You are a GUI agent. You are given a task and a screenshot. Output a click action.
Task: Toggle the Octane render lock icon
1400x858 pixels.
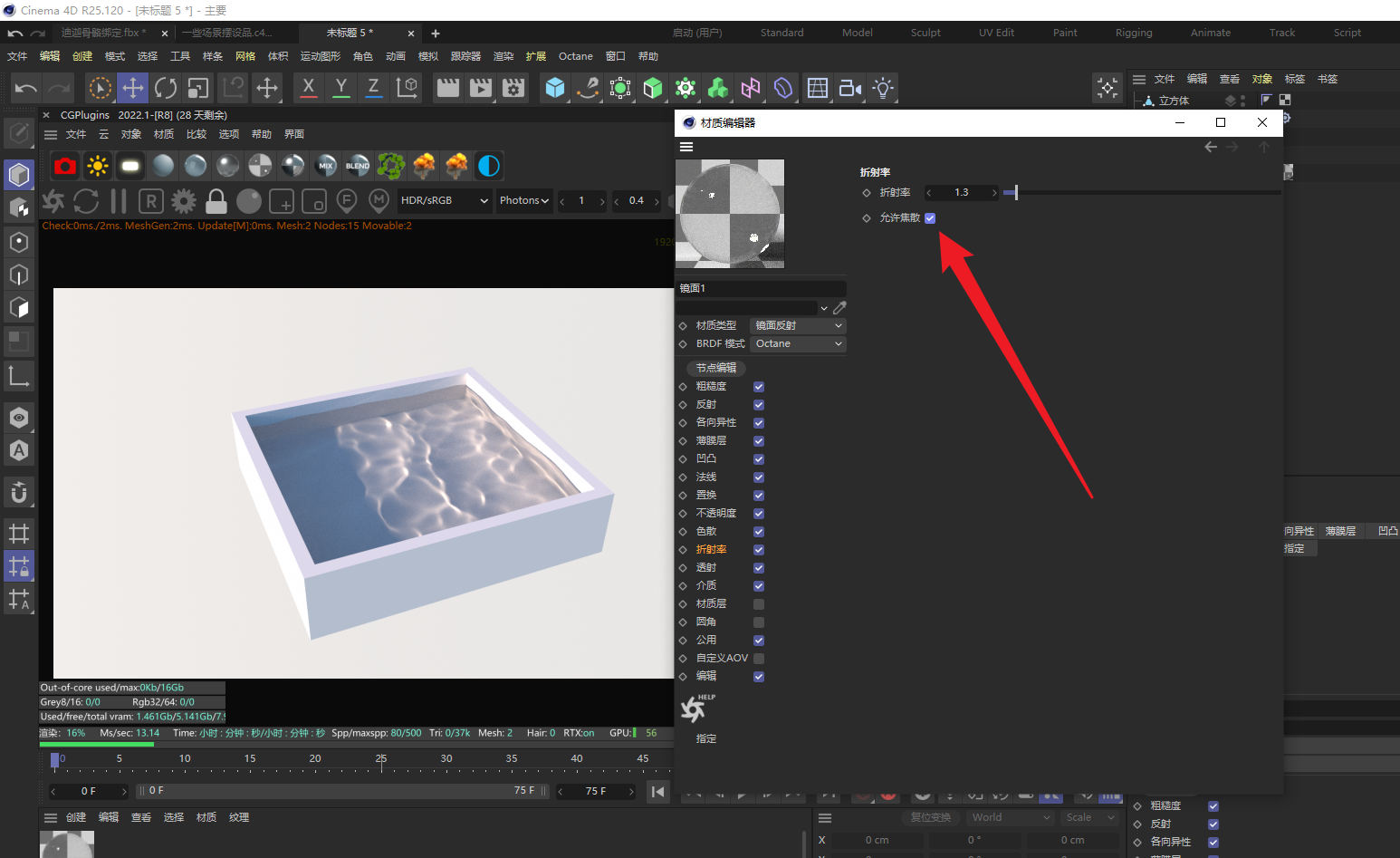[216, 200]
